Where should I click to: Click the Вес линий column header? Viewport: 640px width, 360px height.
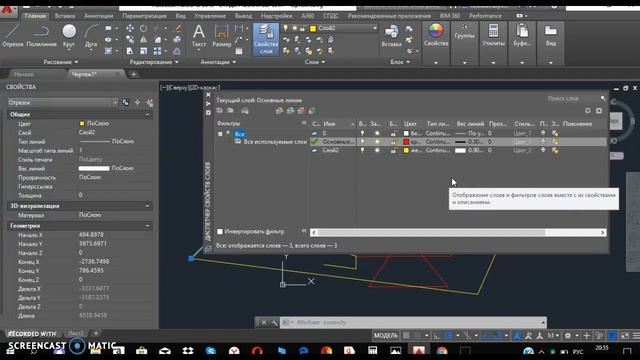(470, 124)
